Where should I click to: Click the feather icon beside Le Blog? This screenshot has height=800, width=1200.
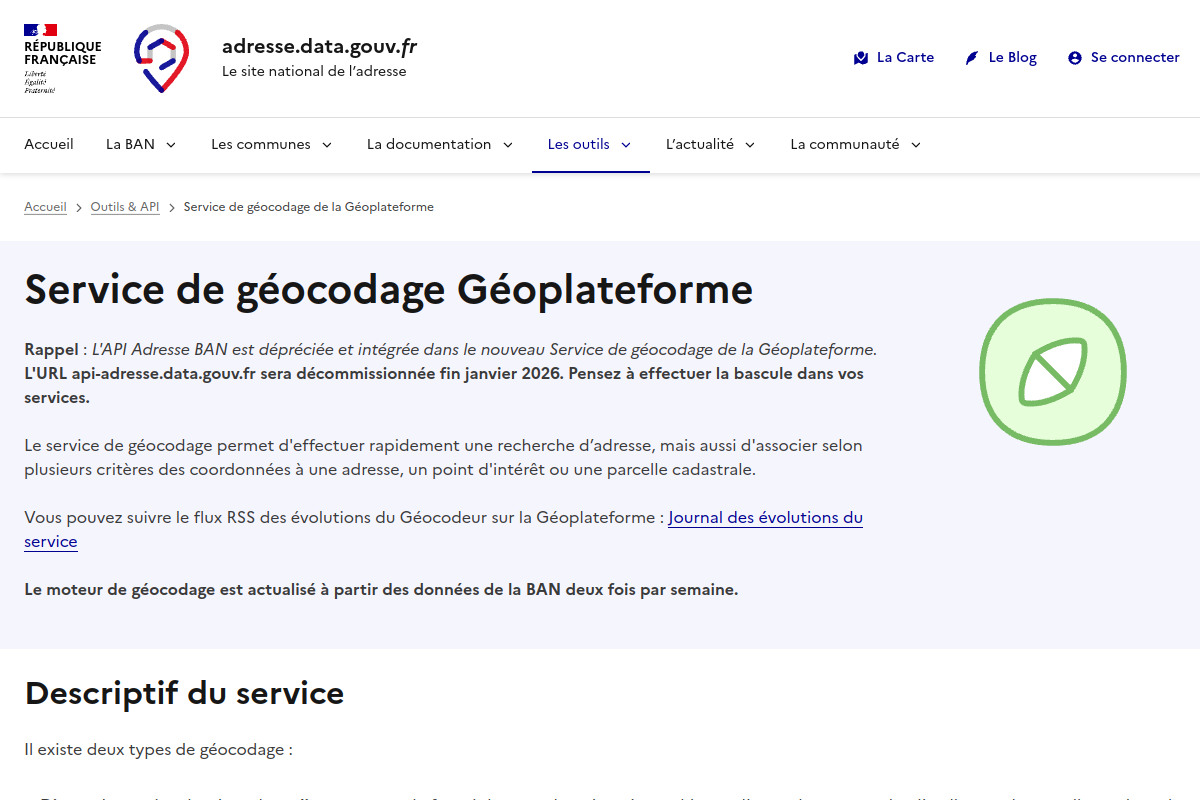tap(972, 58)
